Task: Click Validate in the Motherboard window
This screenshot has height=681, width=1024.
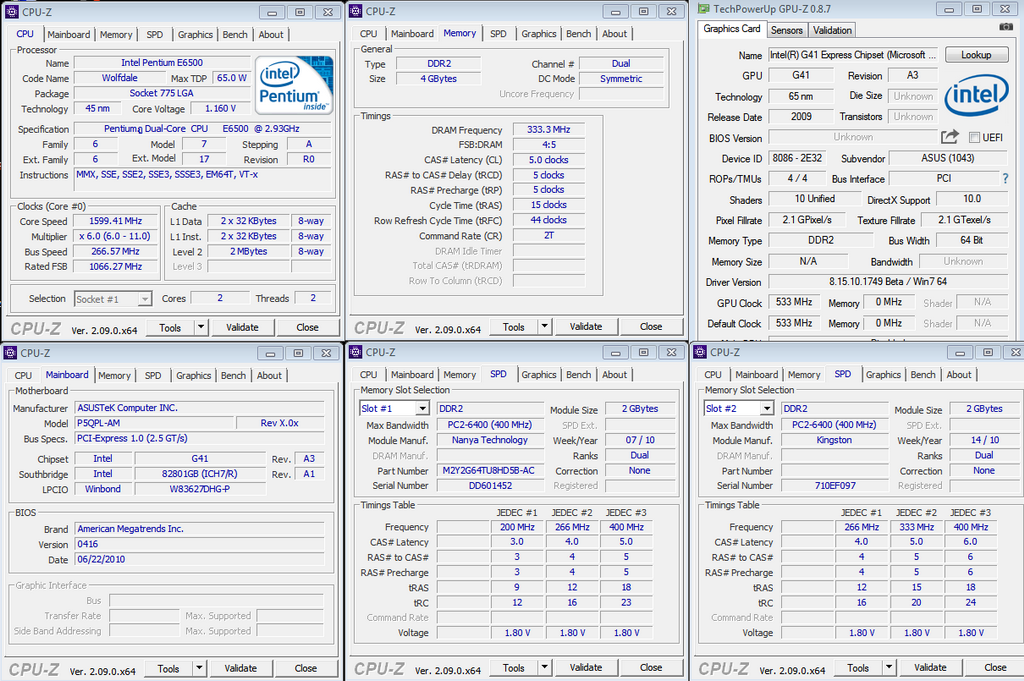Action: [240, 668]
